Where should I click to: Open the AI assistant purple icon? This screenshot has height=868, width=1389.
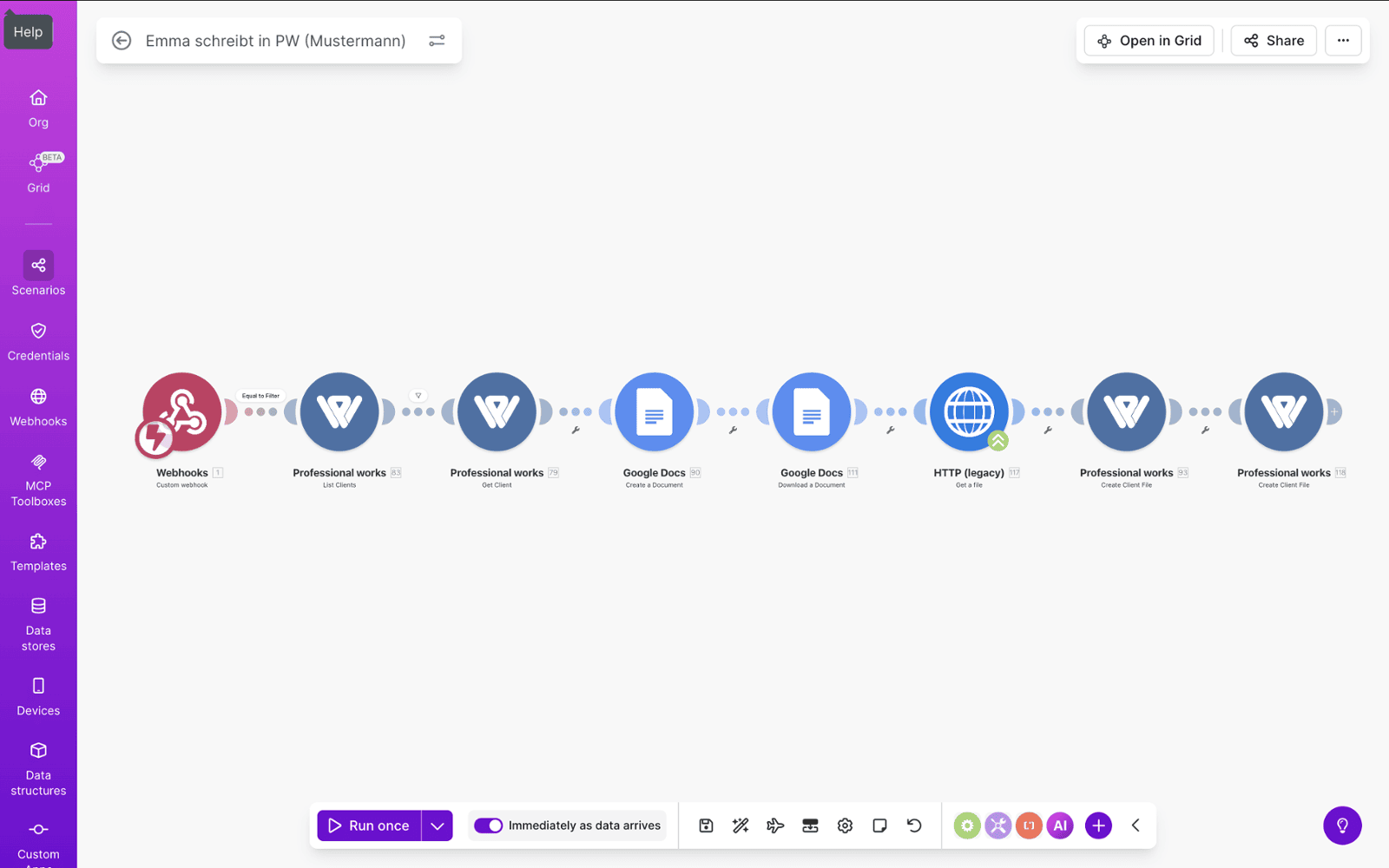point(1060,825)
